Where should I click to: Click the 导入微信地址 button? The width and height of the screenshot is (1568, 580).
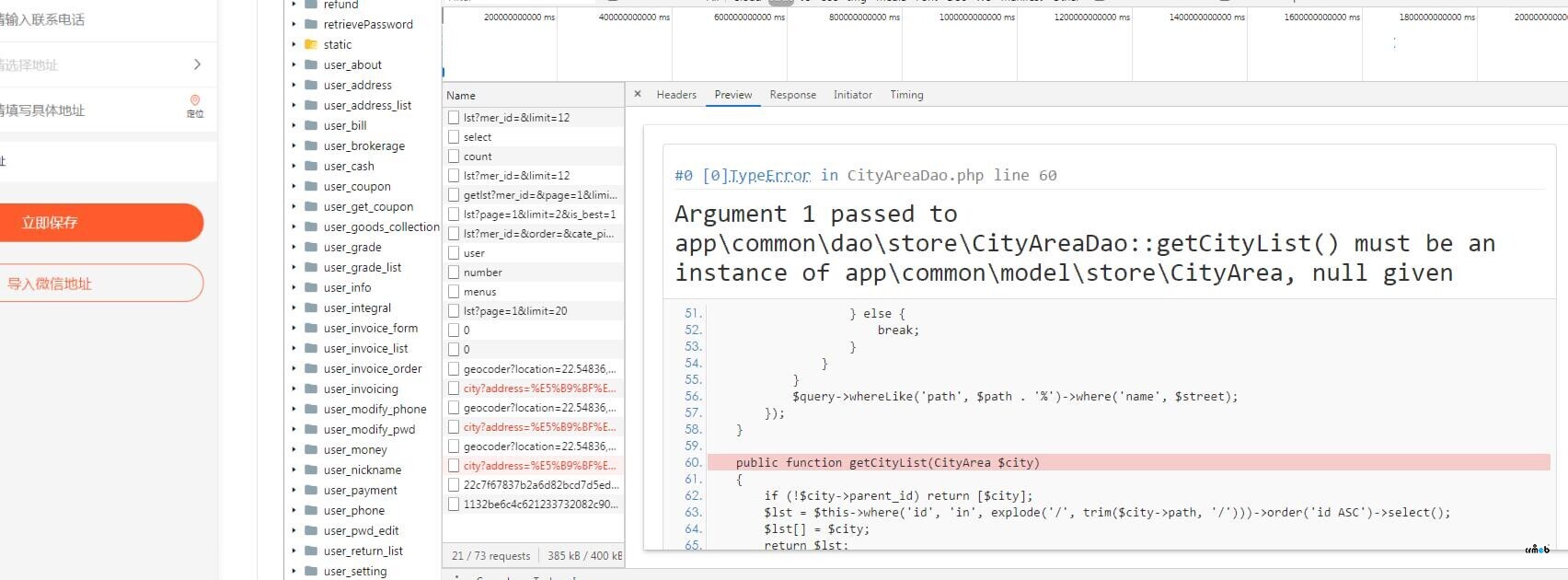coord(101,284)
